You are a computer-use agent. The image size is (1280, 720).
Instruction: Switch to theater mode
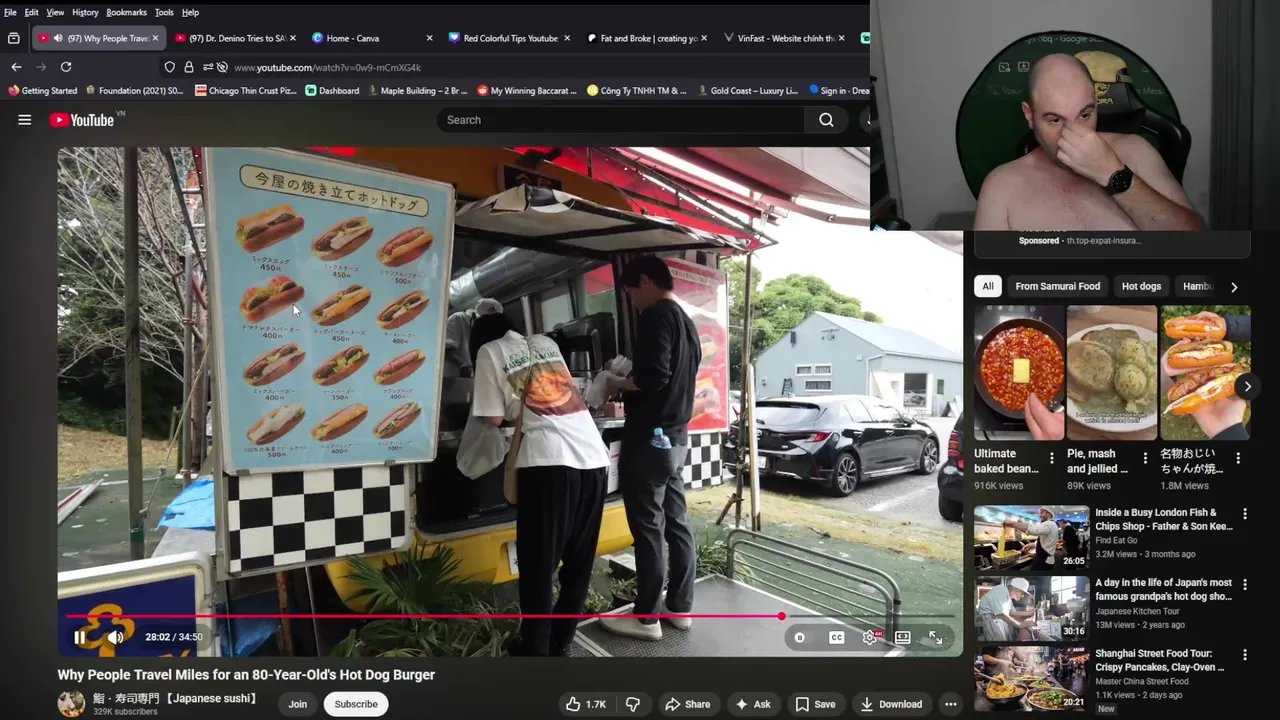[902, 637]
